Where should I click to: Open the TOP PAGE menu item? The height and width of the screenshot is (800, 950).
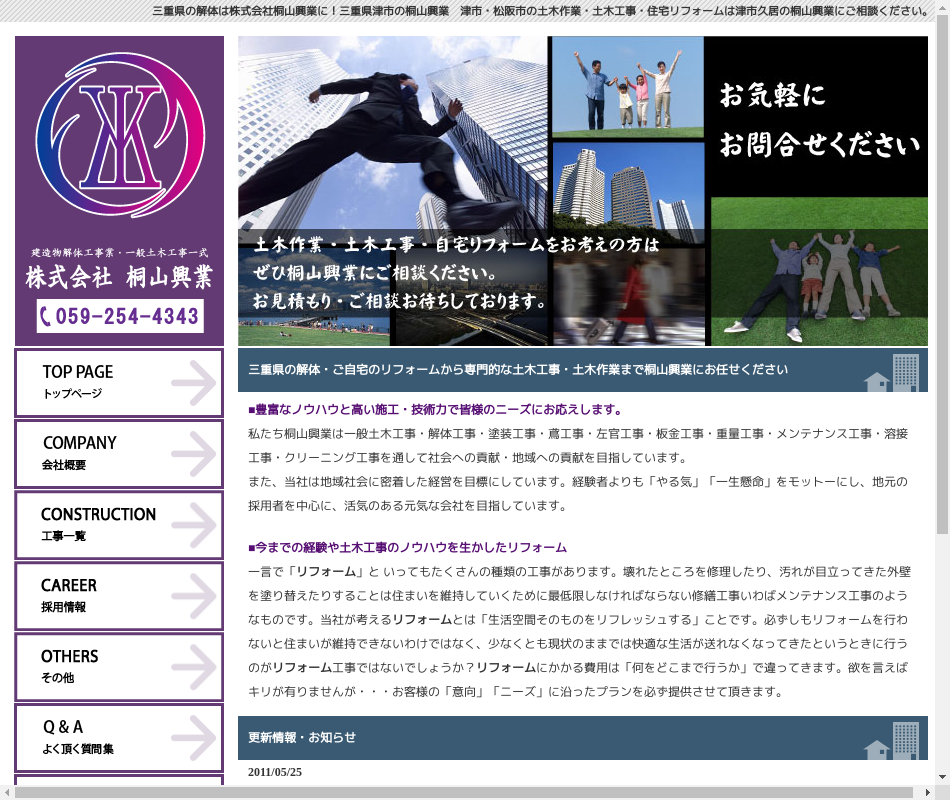pyautogui.click(x=119, y=383)
